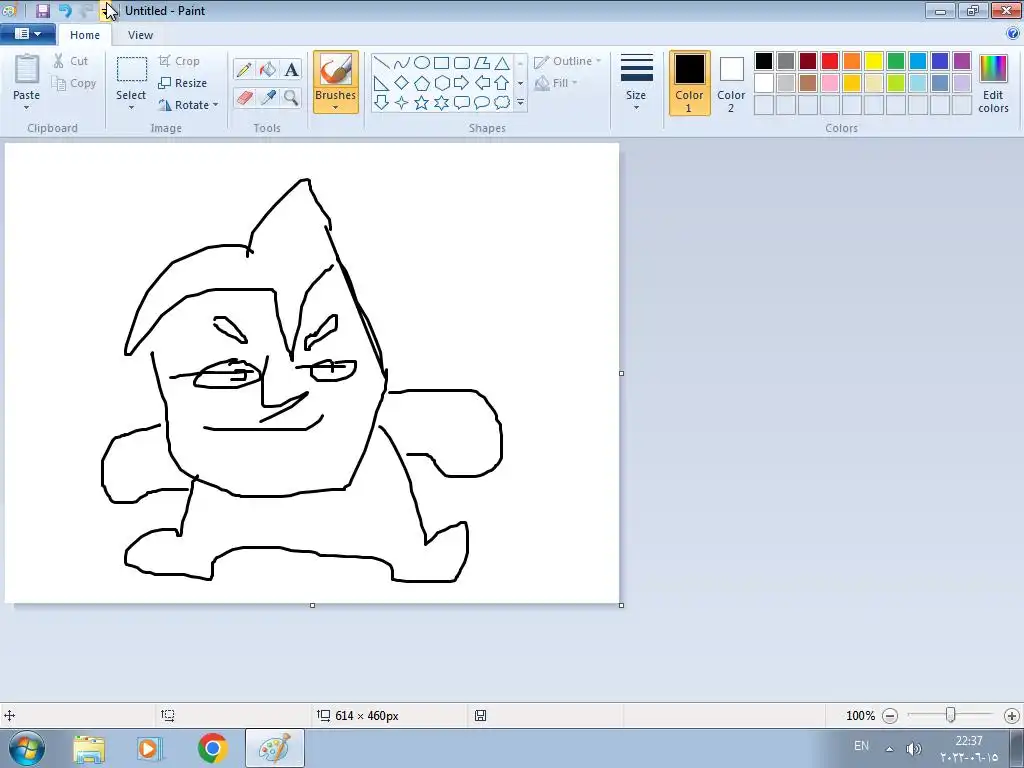Choose the Up arrow shape

point(502,83)
